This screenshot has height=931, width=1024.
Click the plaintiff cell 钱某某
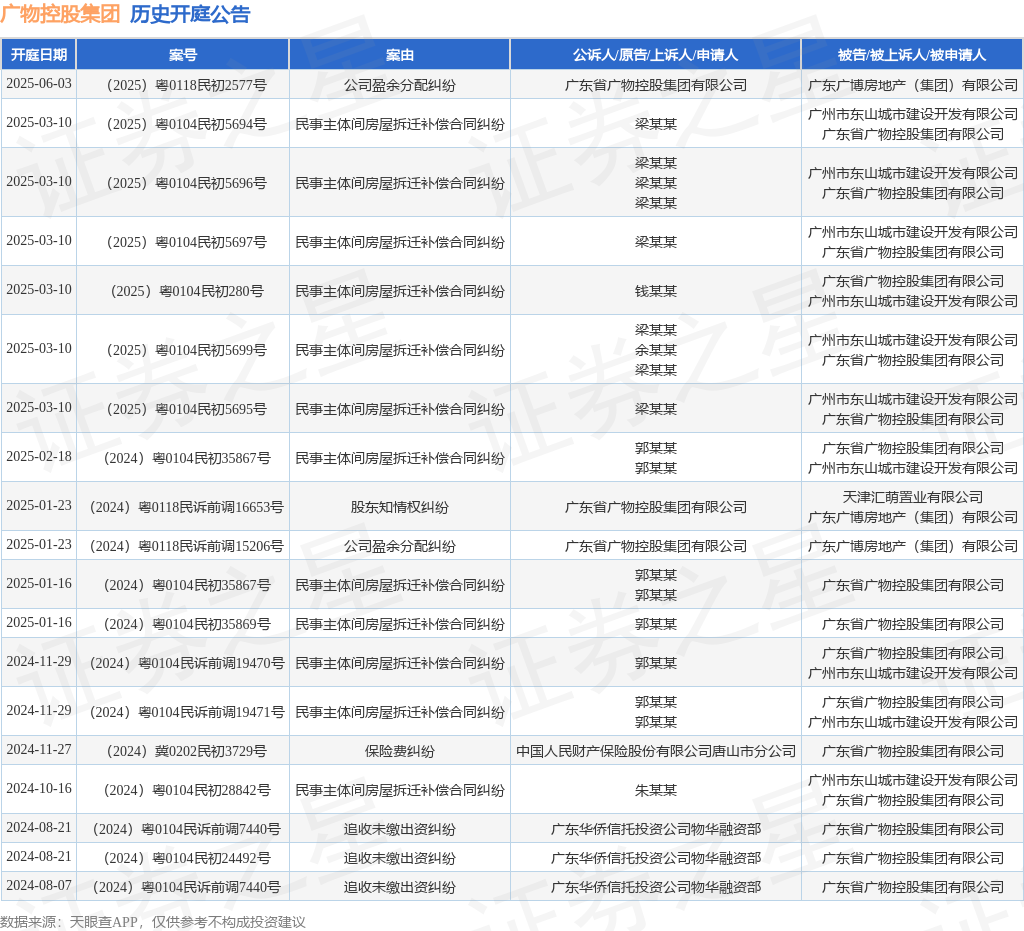(x=656, y=291)
